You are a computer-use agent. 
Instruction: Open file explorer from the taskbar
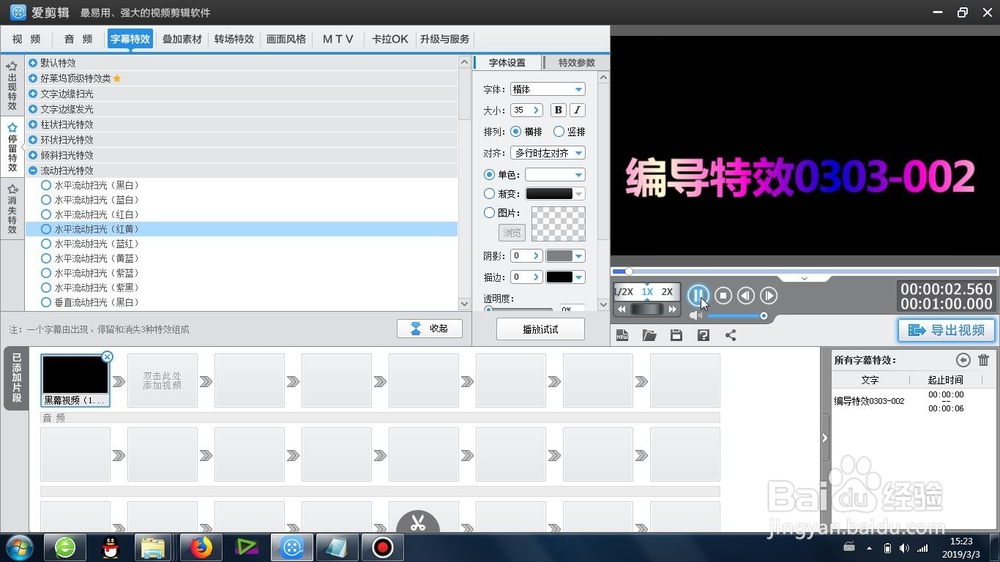(153, 547)
